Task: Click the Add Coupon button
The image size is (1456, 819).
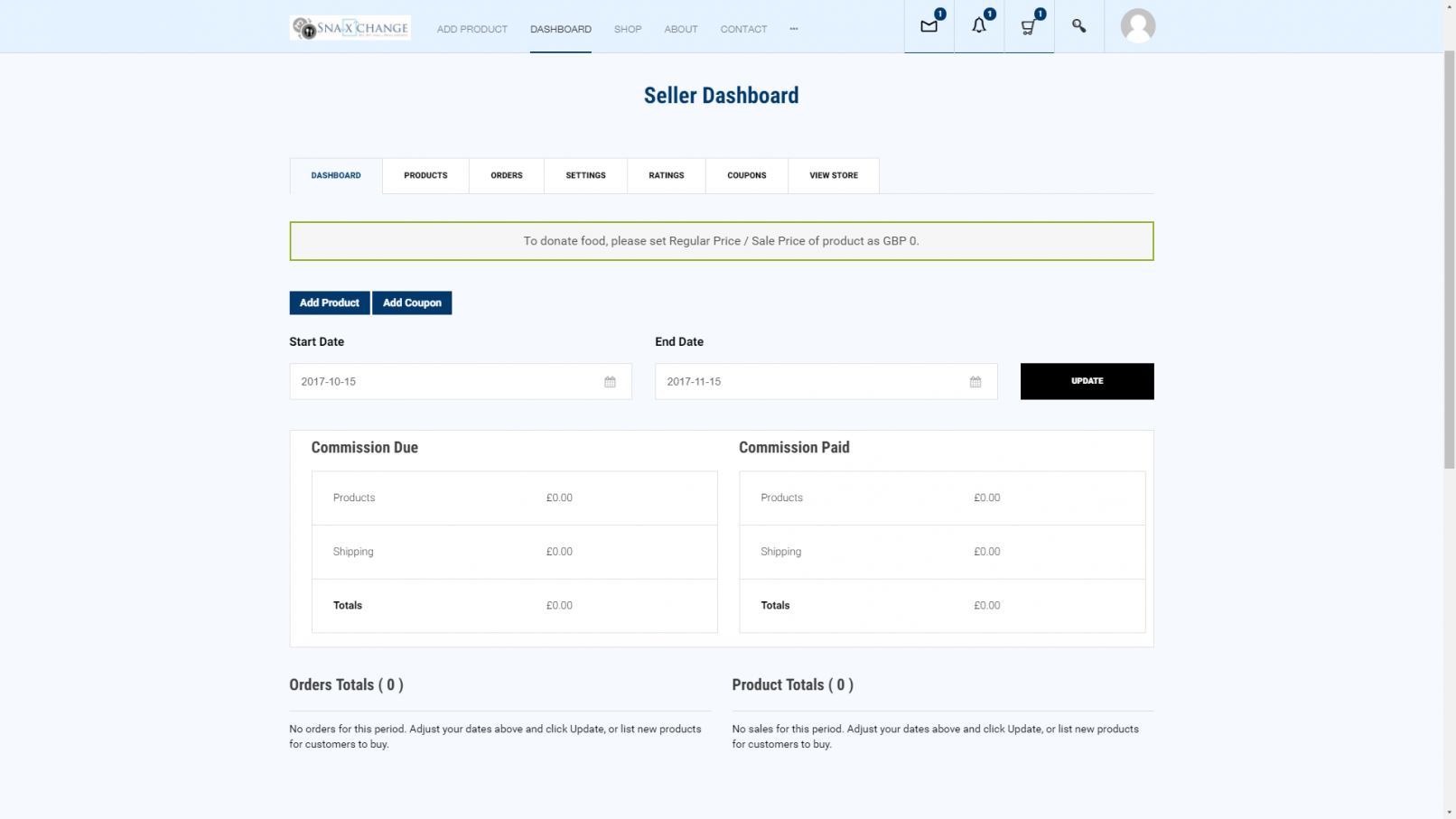Action: click(x=412, y=302)
